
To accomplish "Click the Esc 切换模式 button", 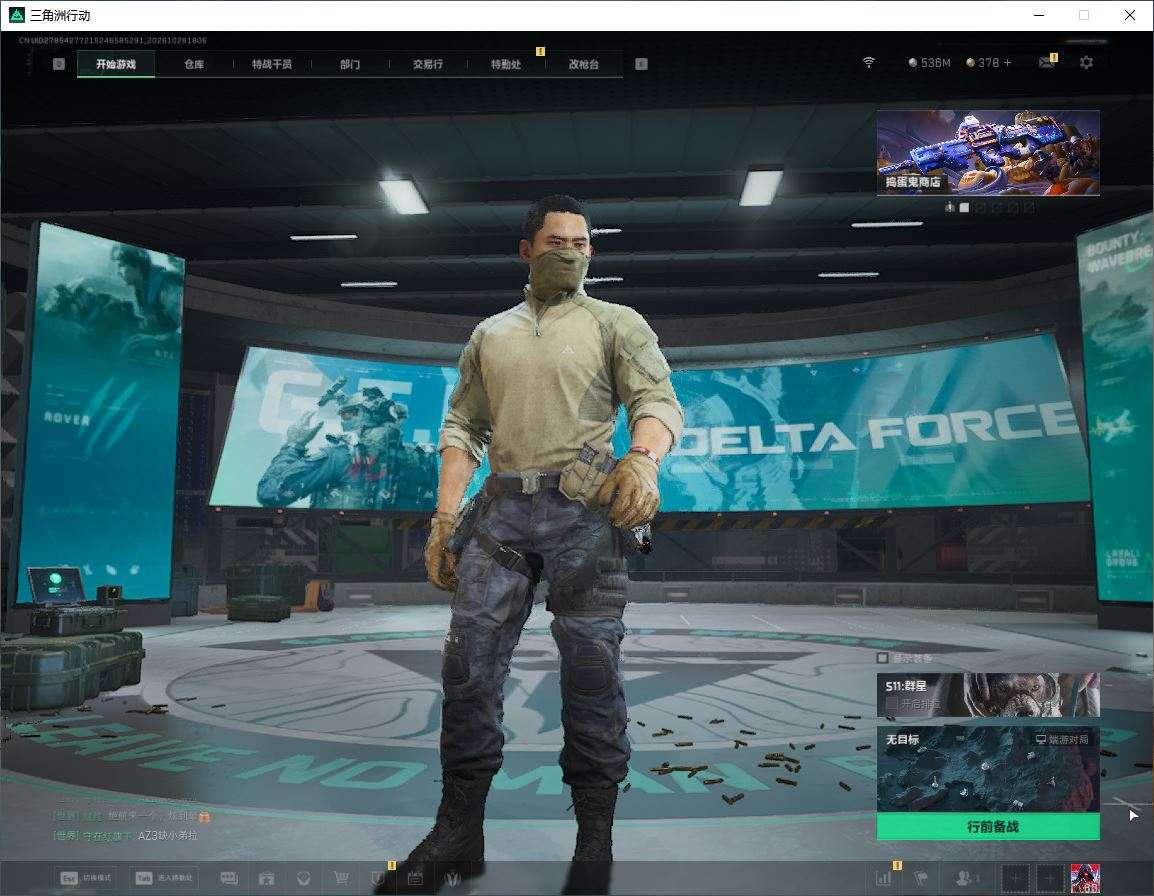I will pos(87,878).
